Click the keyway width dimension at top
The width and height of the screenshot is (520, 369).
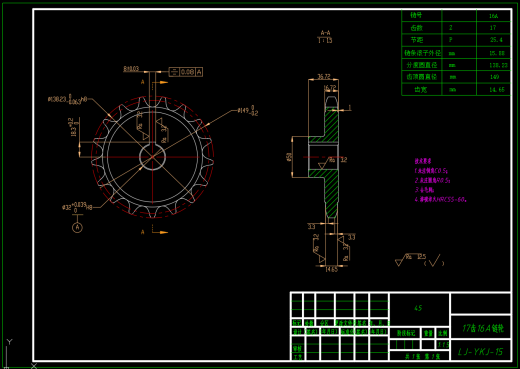131,69
